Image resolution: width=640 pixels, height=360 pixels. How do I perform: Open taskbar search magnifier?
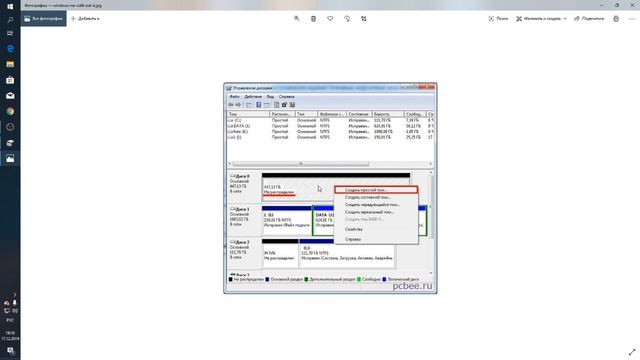click(10, 20)
